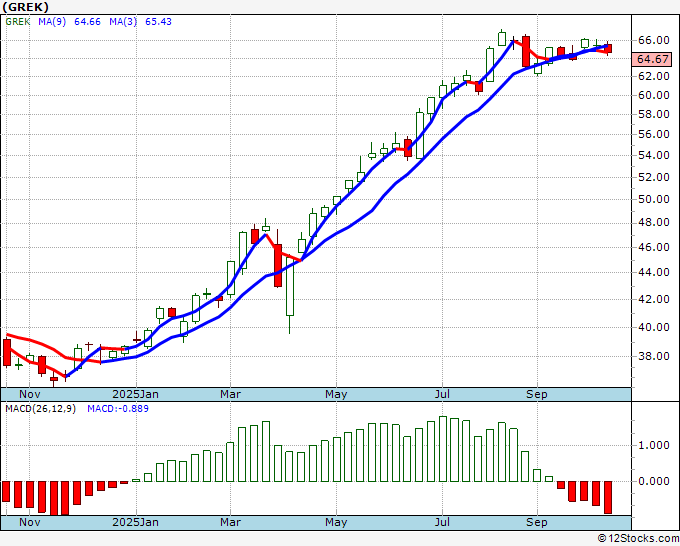680x546 pixels.
Task: Select the green GREK legend label
Action: tap(17, 22)
